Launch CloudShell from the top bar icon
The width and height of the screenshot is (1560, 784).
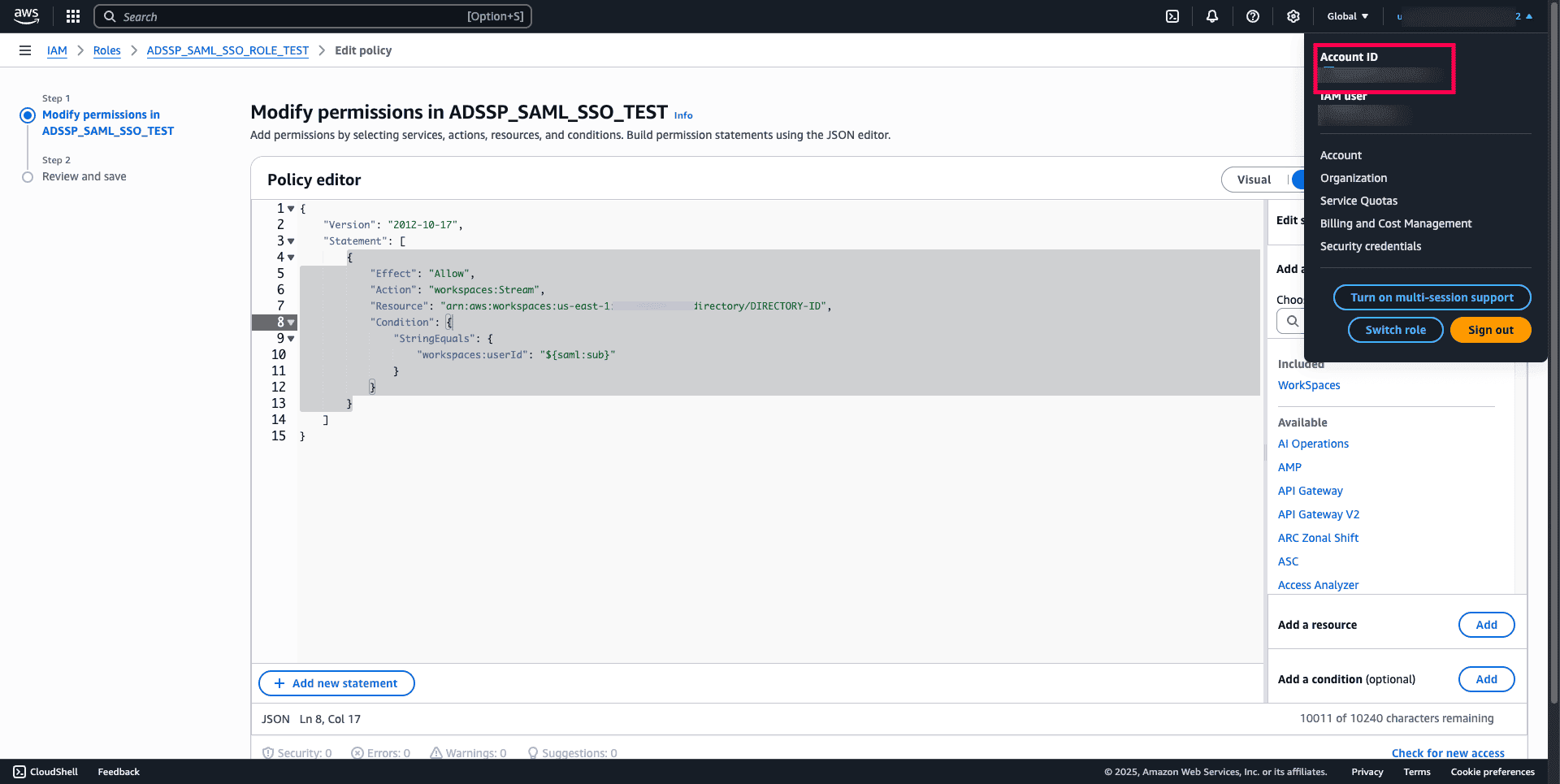(x=1172, y=16)
